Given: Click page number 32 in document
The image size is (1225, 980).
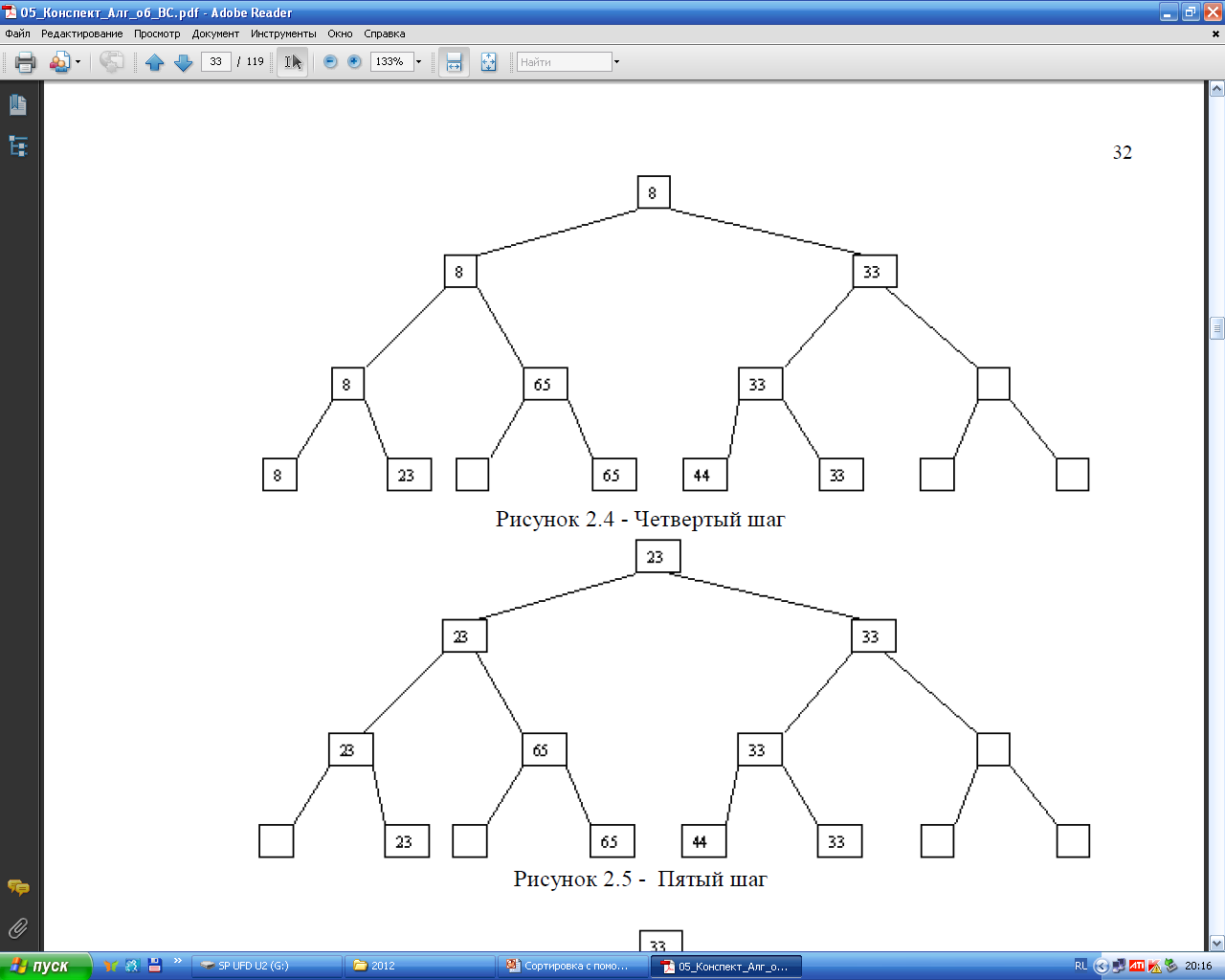Looking at the screenshot, I should point(1123,152).
